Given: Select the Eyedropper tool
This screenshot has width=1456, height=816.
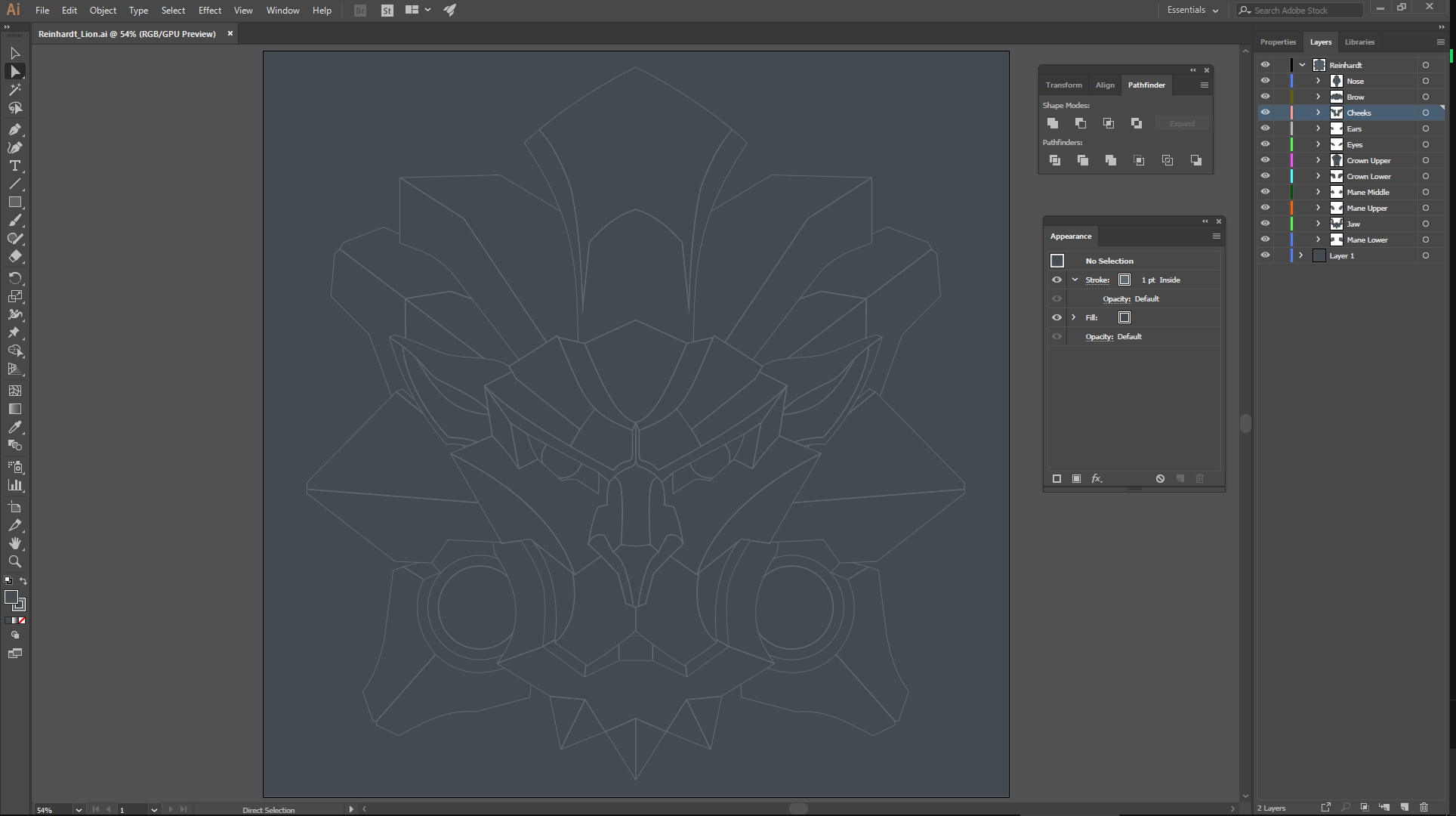Looking at the screenshot, I should [15, 427].
